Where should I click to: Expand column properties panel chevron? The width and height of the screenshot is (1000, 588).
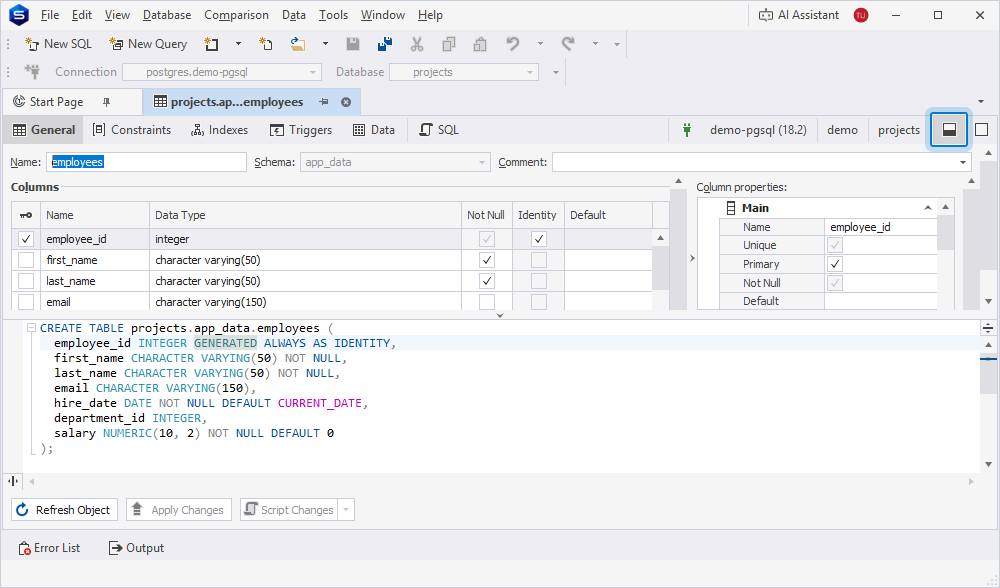click(x=693, y=258)
